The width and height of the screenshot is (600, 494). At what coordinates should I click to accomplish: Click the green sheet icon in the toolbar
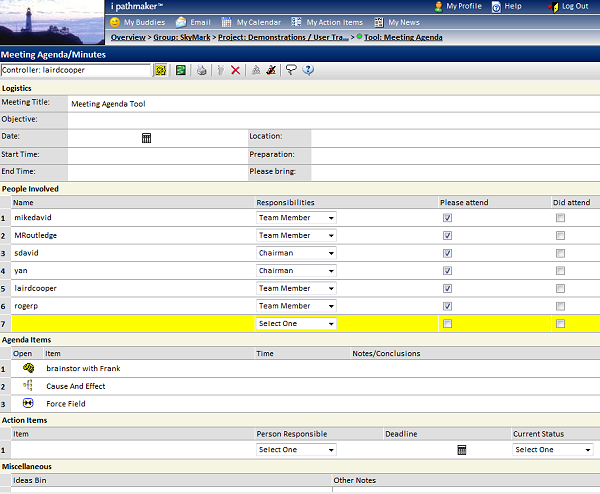[181, 70]
